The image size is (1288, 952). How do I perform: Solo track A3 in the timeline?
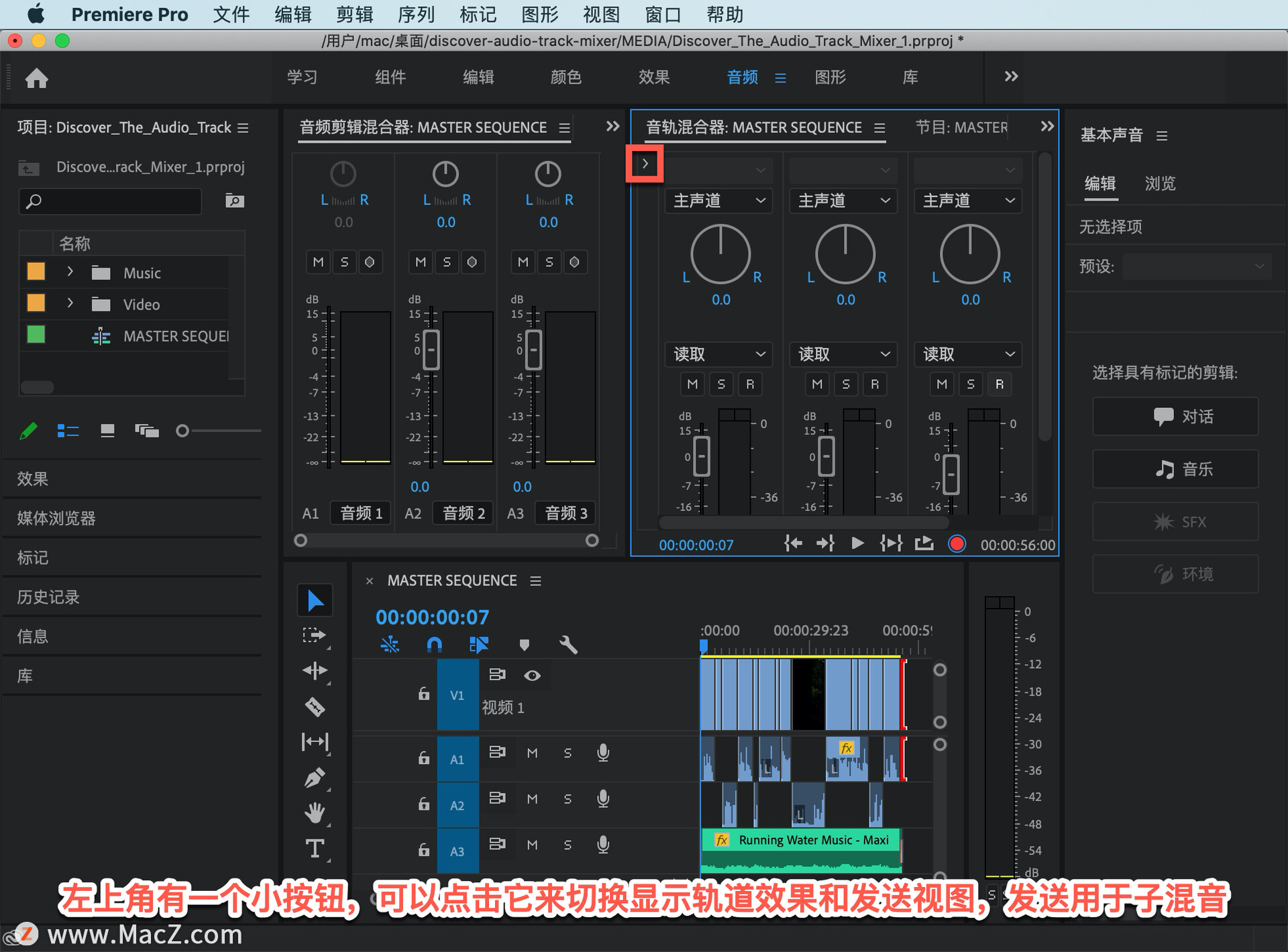(x=568, y=845)
